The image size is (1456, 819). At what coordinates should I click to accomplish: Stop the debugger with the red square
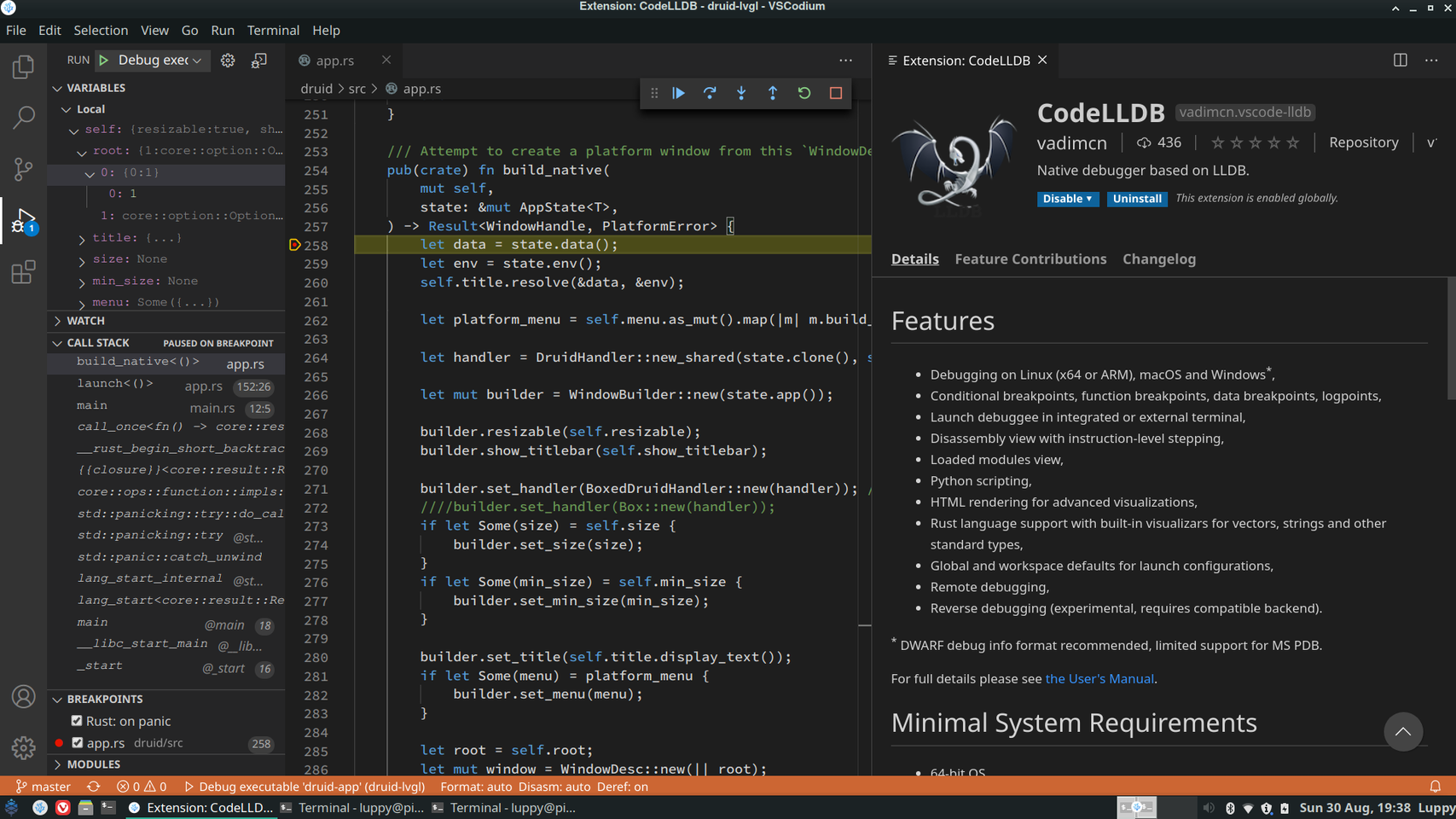coord(836,93)
